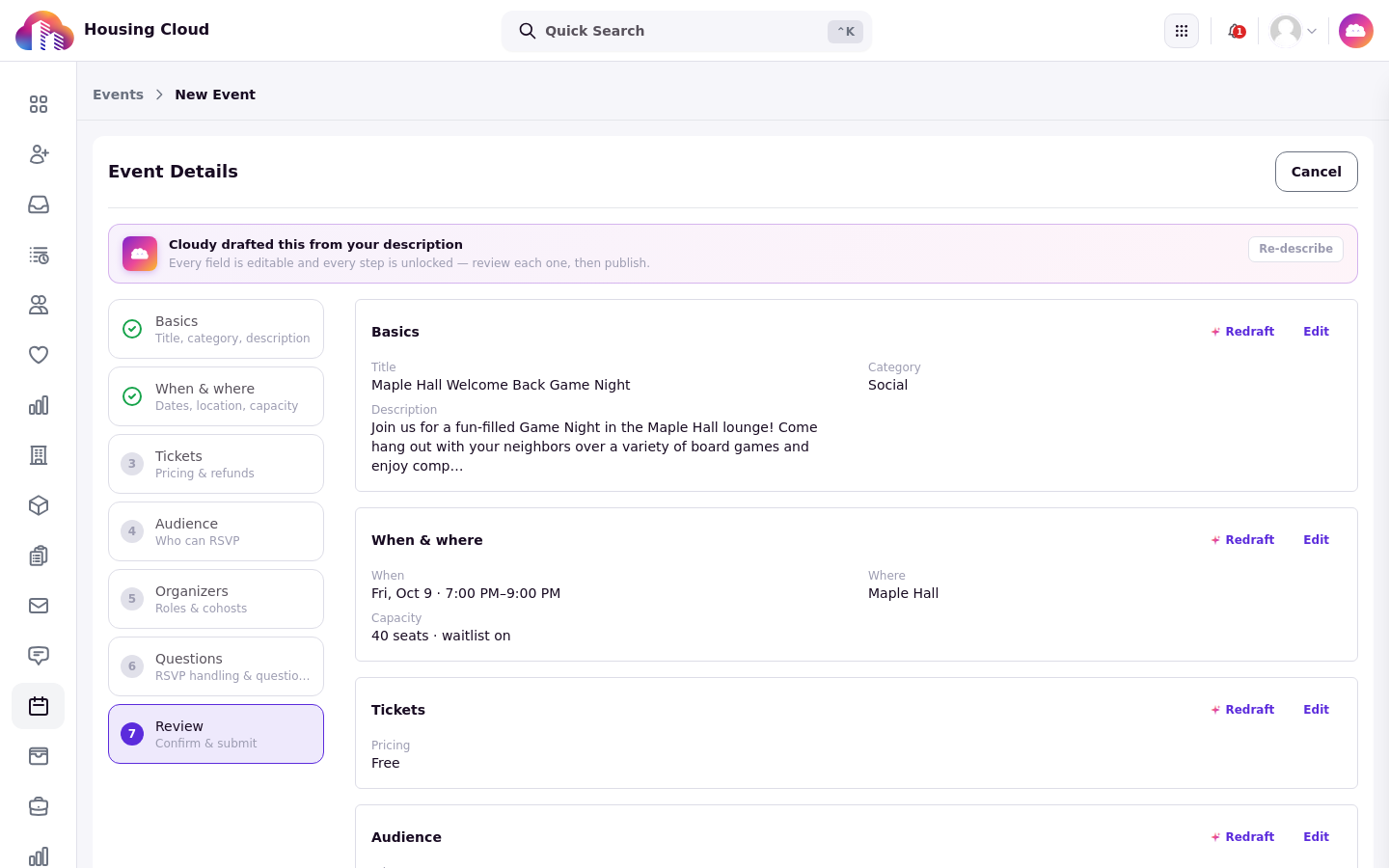The width and height of the screenshot is (1389, 868).
Task: Open the briefcase icon in the sidebar
Action: (39, 806)
